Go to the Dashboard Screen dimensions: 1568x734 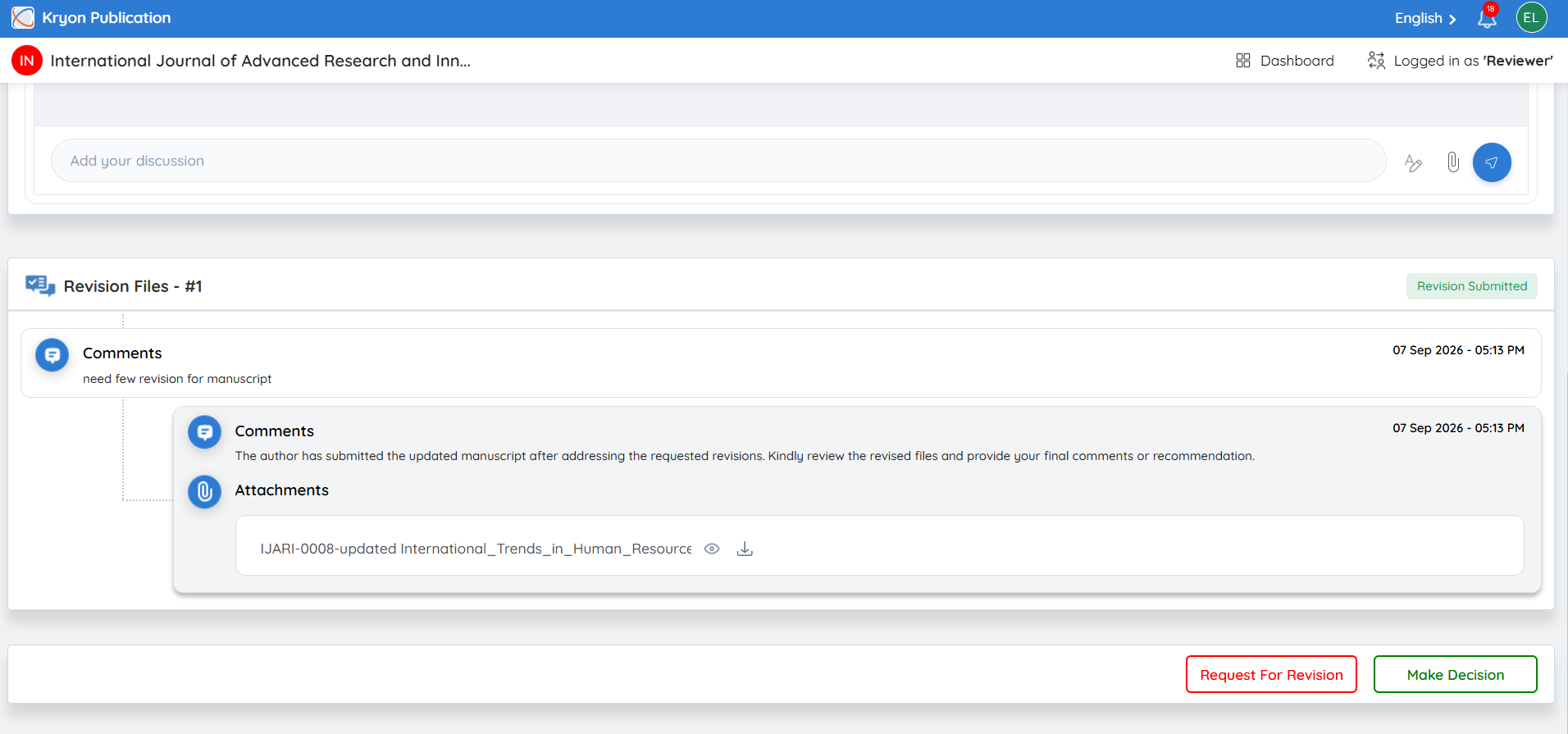click(x=1285, y=61)
